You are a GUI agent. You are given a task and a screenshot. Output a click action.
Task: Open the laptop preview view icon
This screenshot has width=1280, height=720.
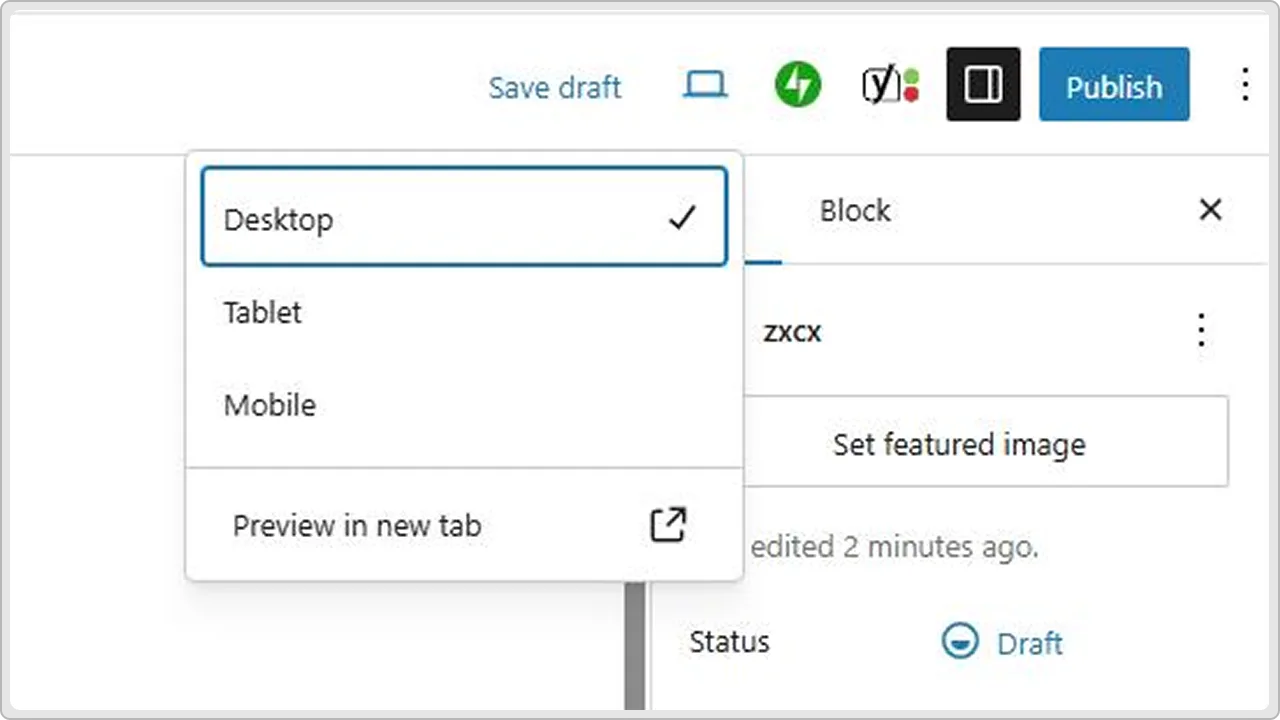[705, 86]
